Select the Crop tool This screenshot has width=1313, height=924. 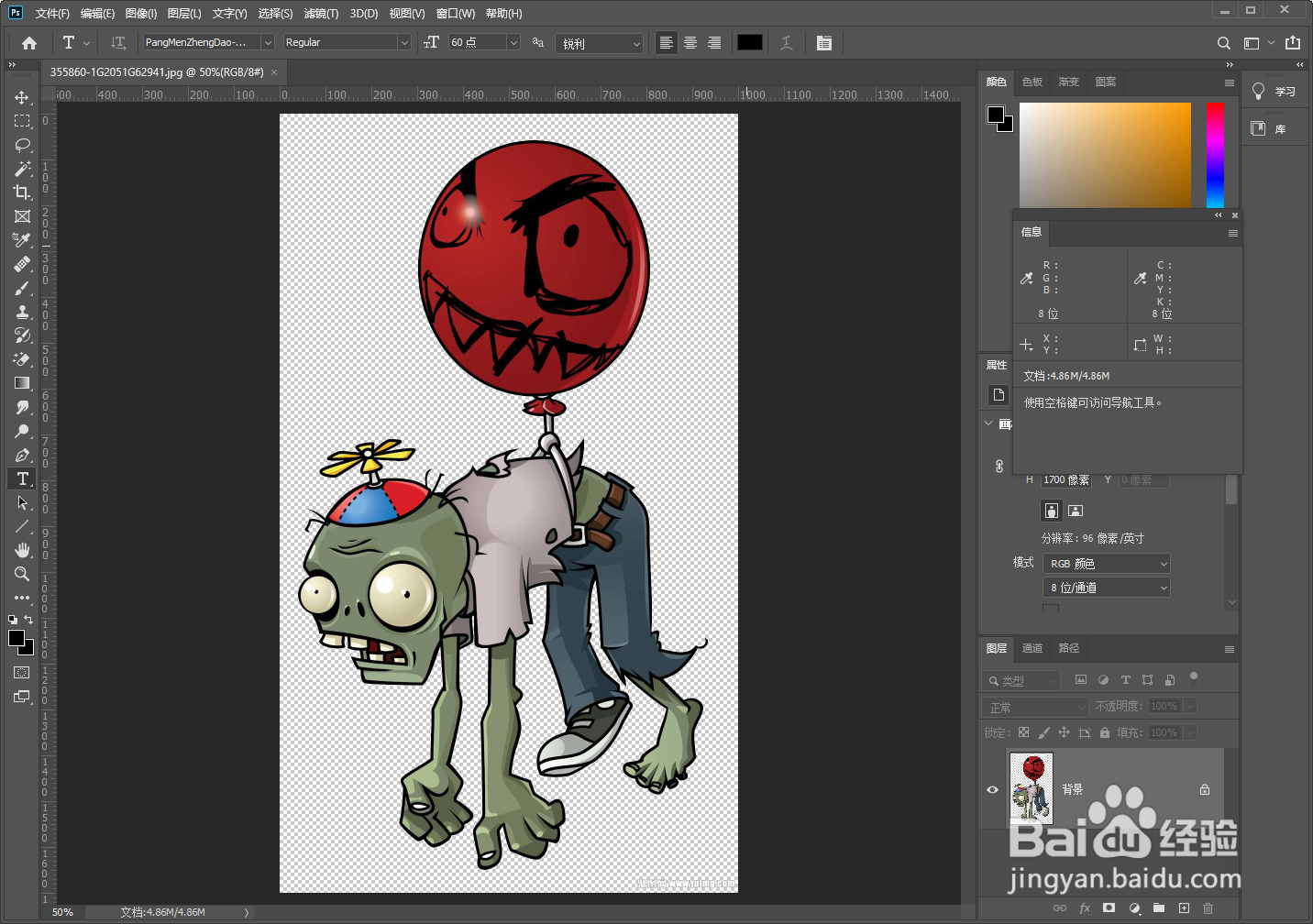[22, 192]
